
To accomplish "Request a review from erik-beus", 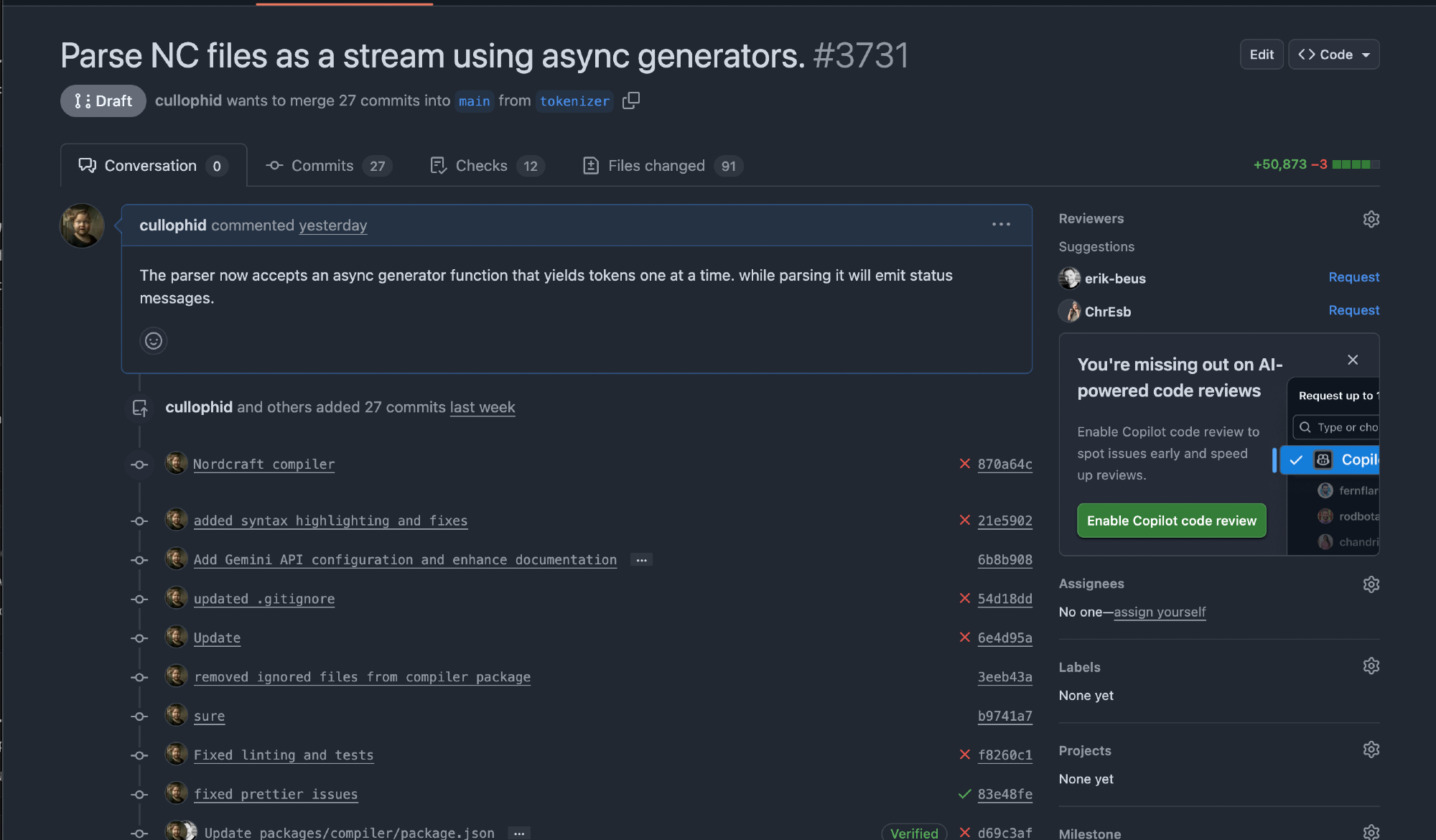I will click(1353, 277).
